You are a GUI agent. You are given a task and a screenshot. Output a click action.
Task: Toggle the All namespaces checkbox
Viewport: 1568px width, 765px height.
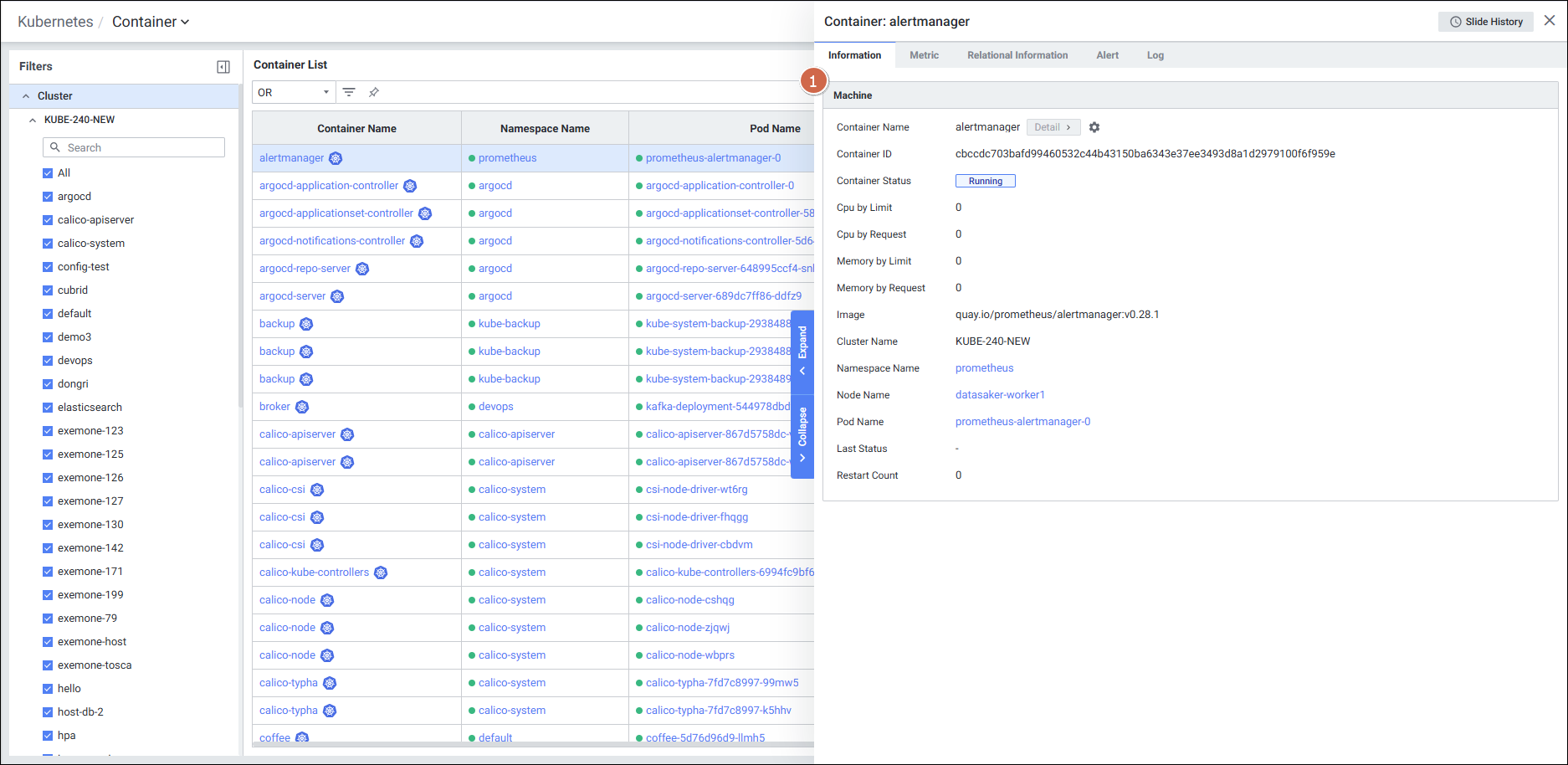click(48, 173)
